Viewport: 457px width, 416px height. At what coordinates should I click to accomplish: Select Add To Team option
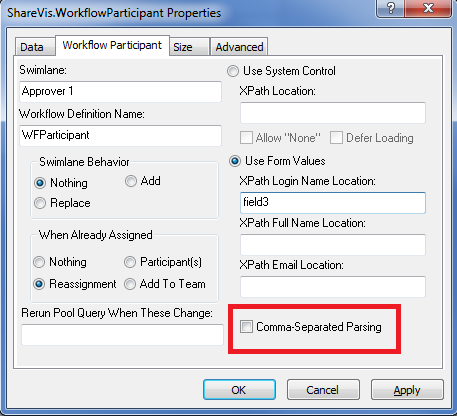pos(130,284)
